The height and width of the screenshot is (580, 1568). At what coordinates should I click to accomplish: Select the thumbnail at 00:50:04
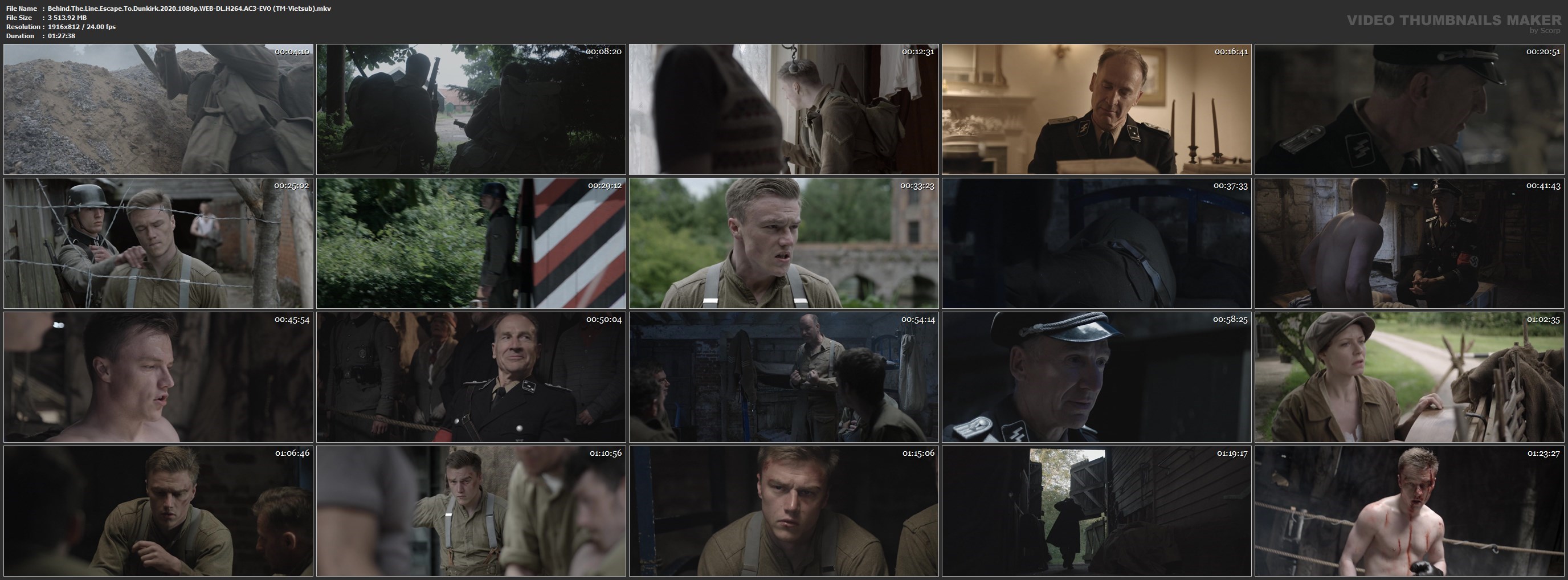point(471,377)
